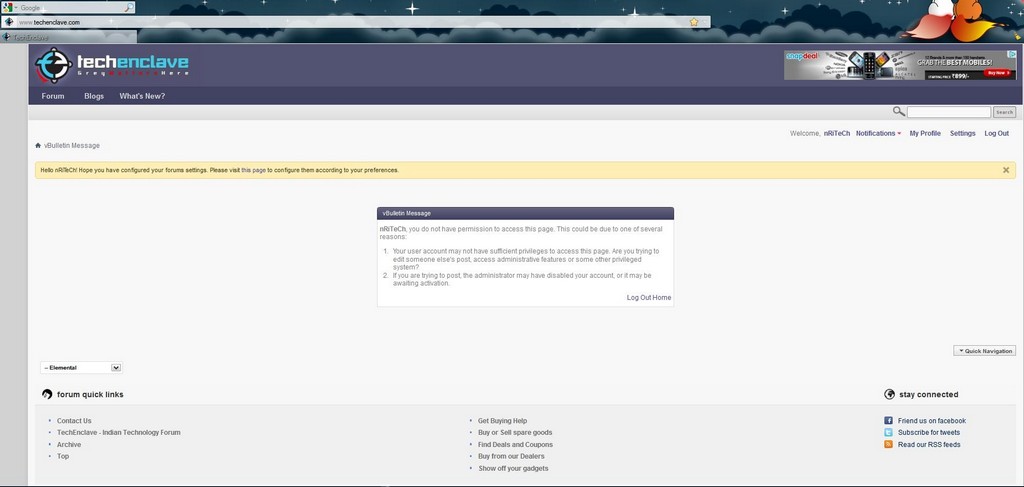The height and width of the screenshot is (487, 1024).
Task: Click the forum search input field
Action: (x=948, y=112)
